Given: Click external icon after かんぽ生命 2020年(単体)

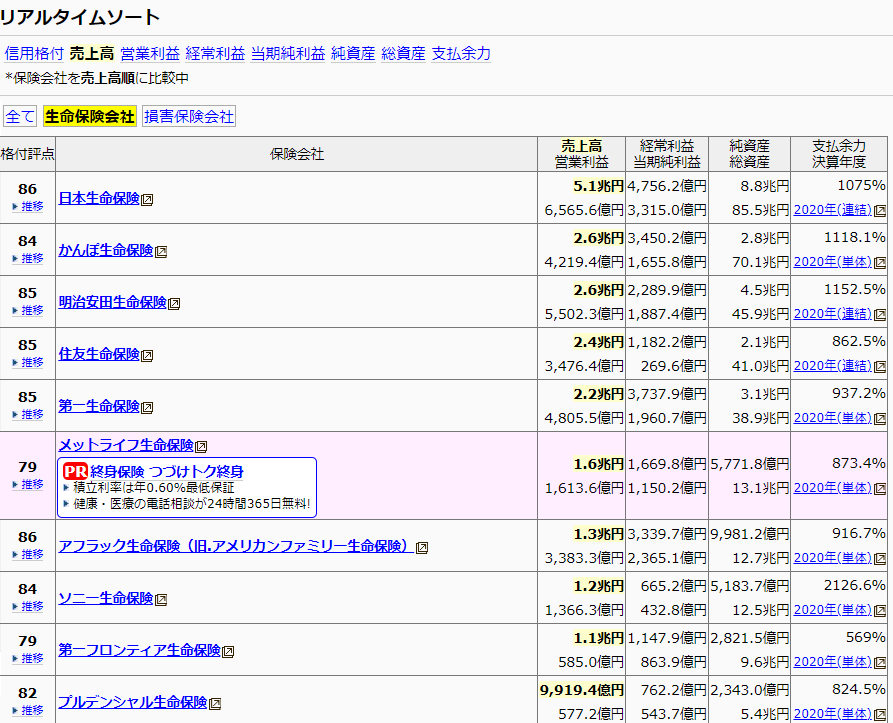Looking at the screenshot, I should [880, 262].
